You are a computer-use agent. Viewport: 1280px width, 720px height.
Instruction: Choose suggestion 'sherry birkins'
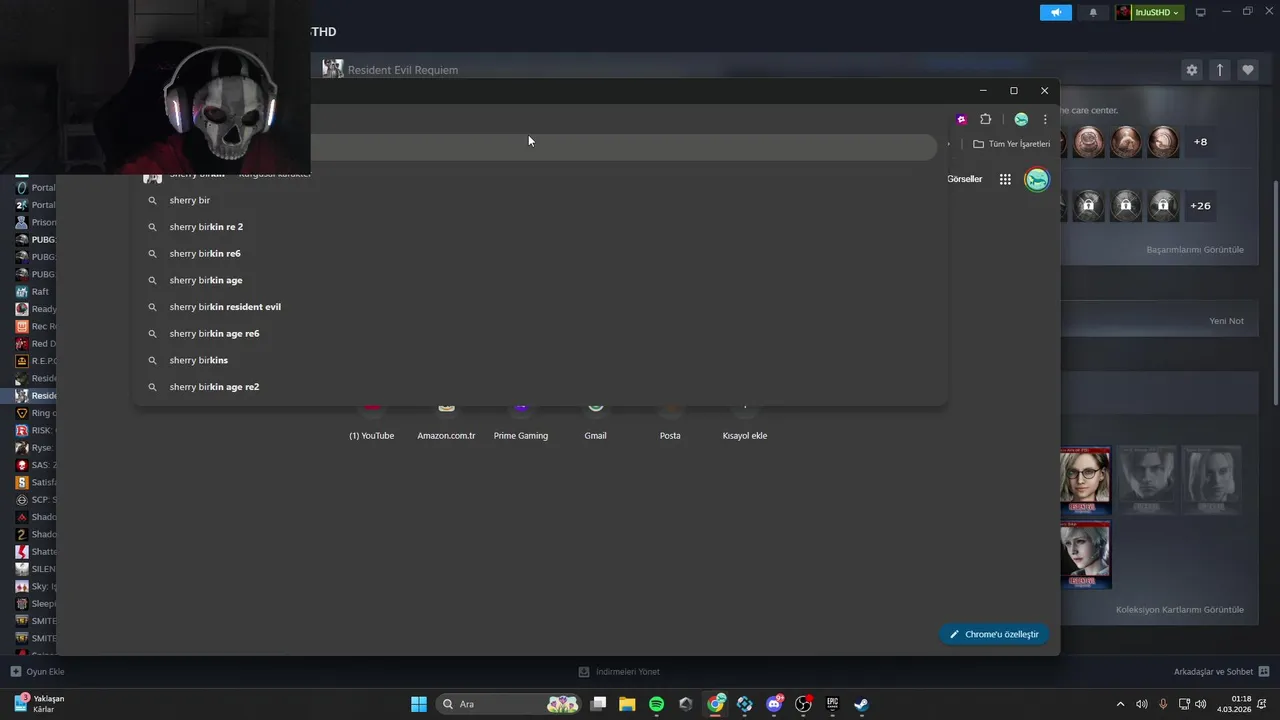point(540,360)
